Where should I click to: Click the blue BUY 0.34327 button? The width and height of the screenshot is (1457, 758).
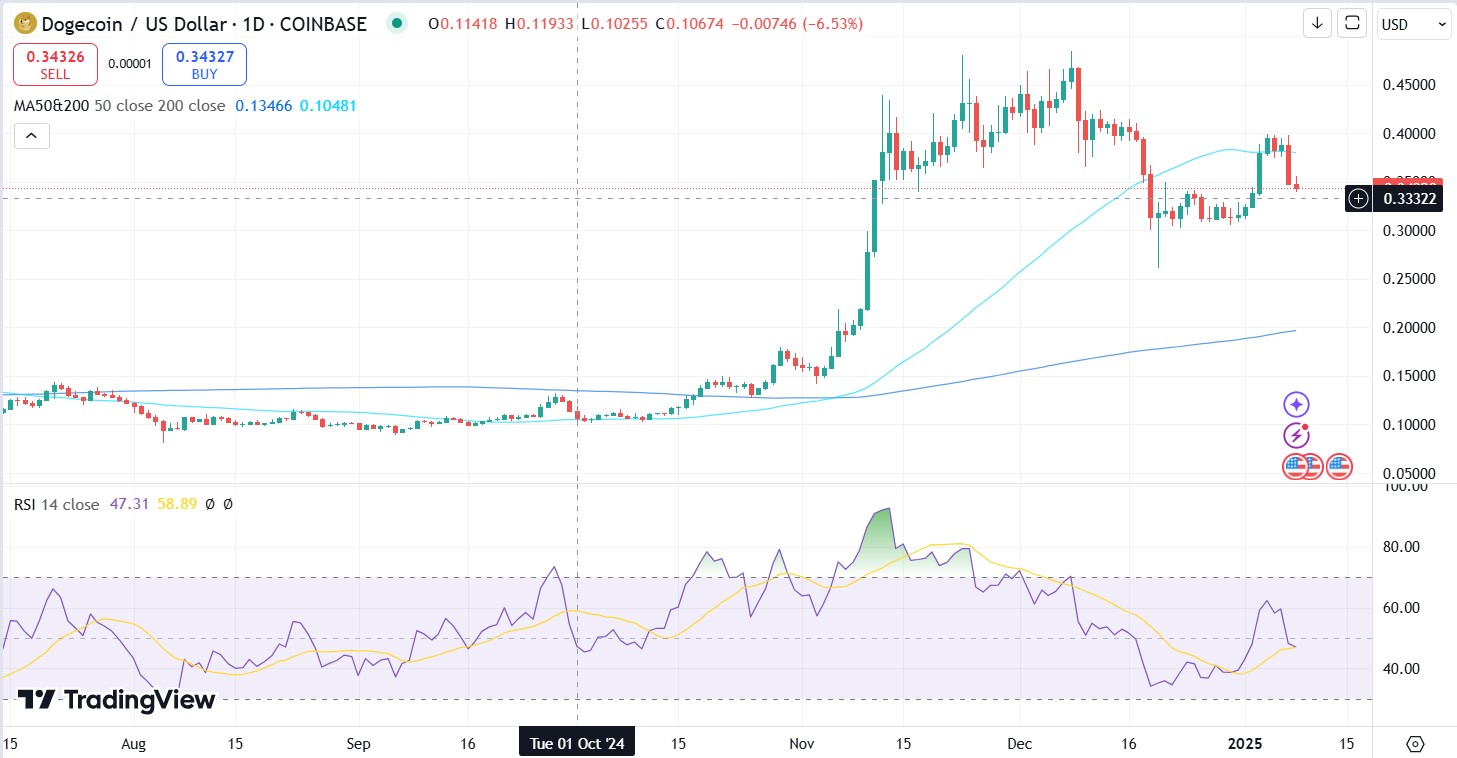[x=204, y=64]
